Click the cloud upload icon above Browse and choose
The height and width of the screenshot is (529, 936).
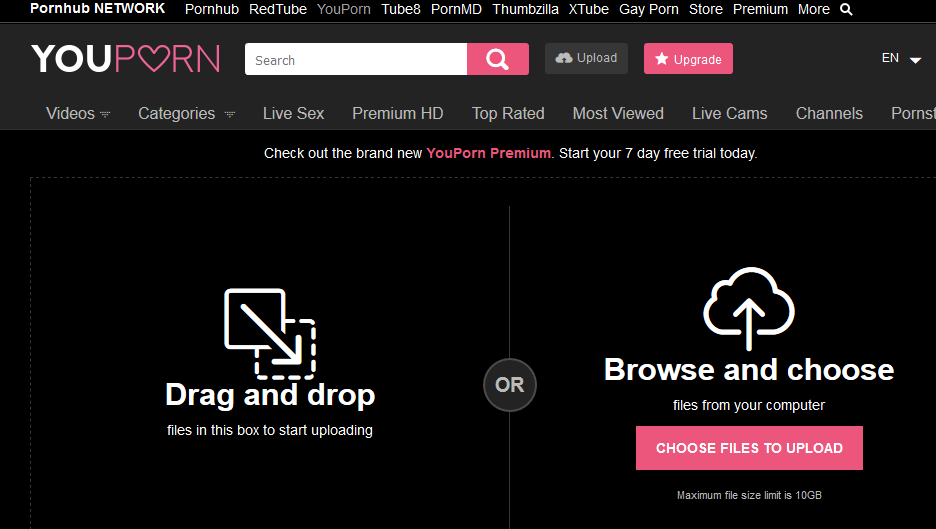coord(749,308)
